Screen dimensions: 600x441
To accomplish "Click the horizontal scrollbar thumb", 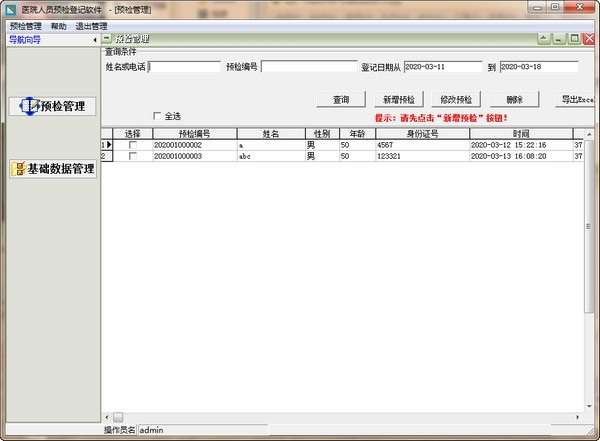I will pos(118,417).
